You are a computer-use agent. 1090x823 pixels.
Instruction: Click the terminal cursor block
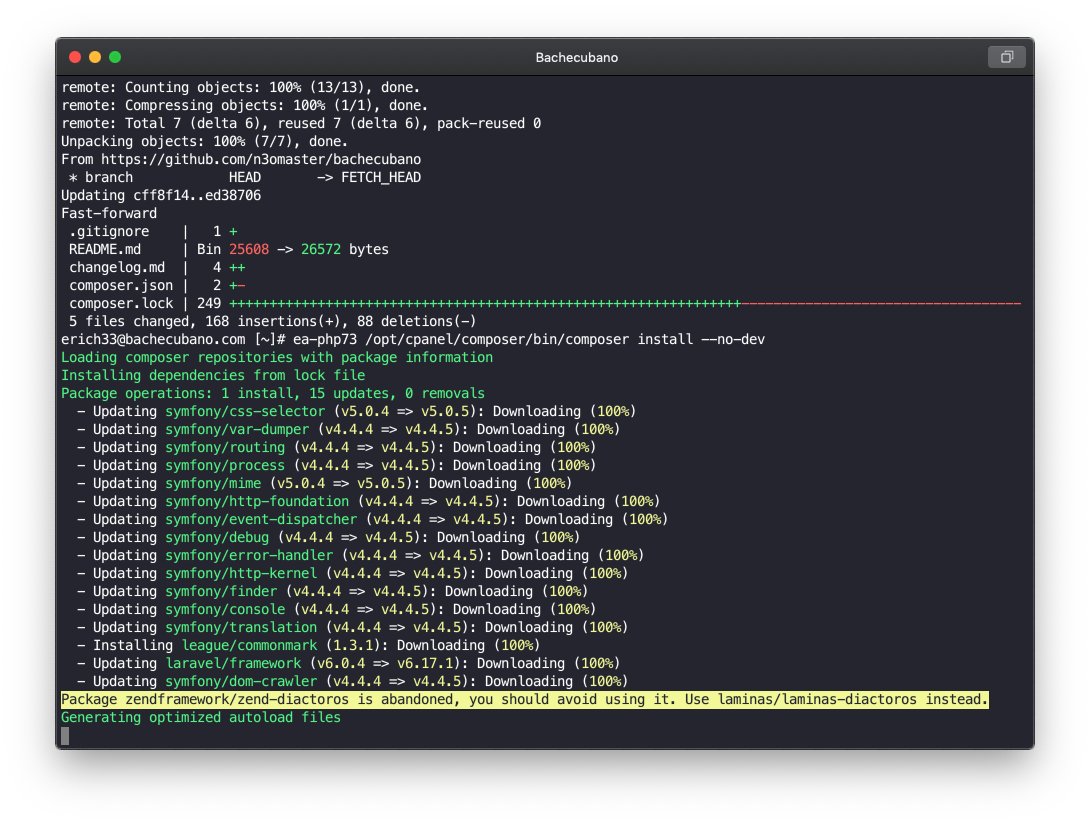(65, 736)
